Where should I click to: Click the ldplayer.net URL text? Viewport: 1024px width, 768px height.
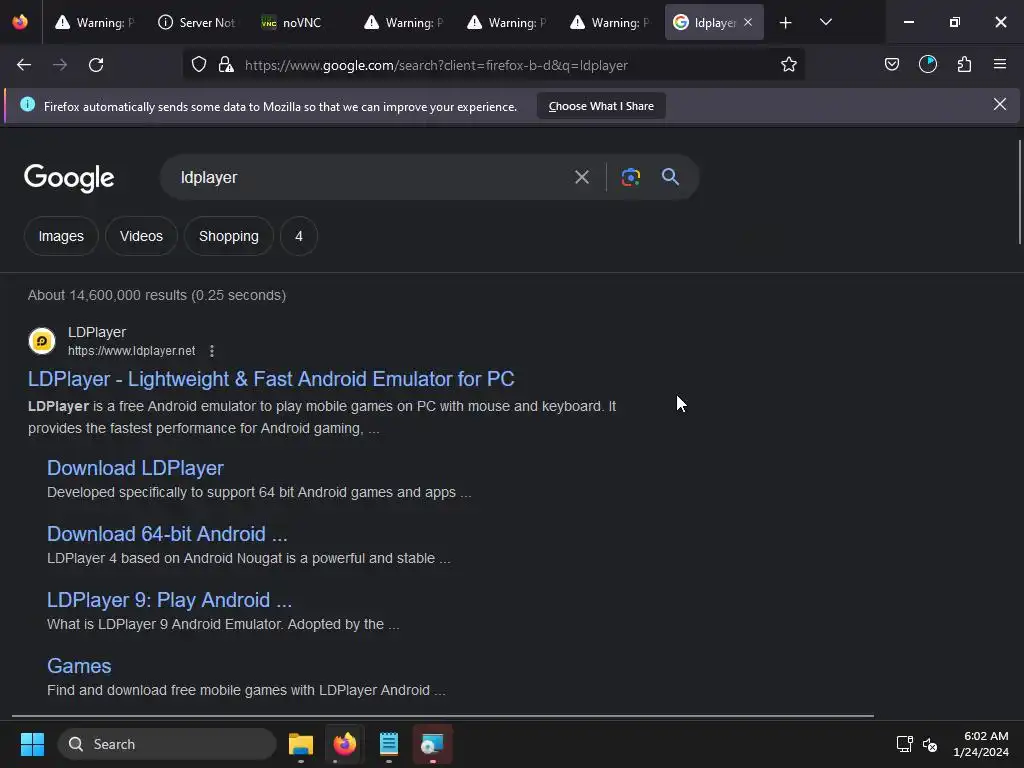(131, 351)
